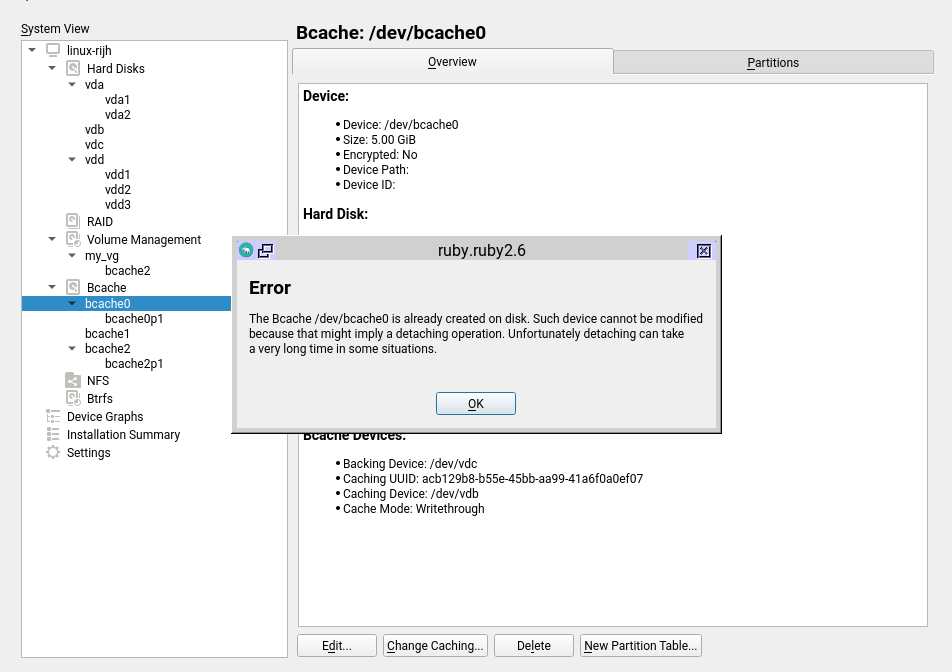Click the NFS share icon

click(73, 381)
